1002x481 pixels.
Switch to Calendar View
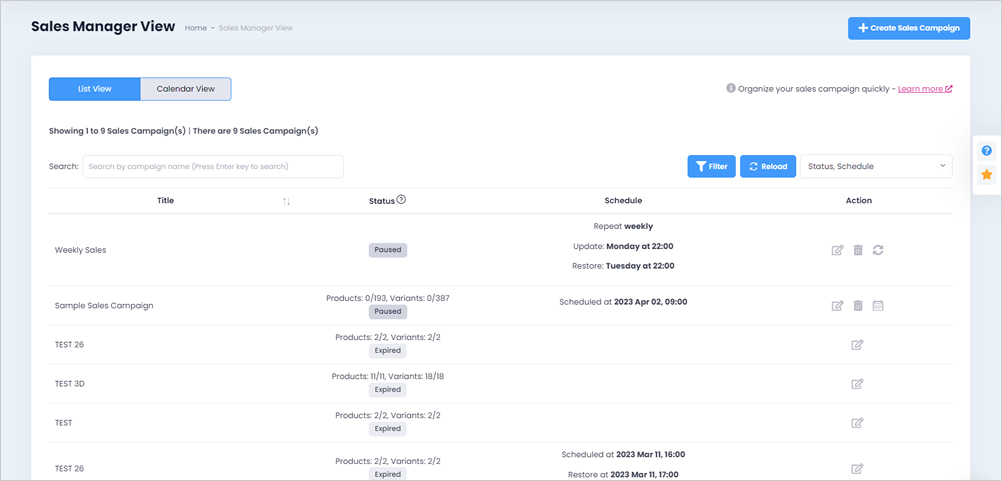tap(185, 89)
